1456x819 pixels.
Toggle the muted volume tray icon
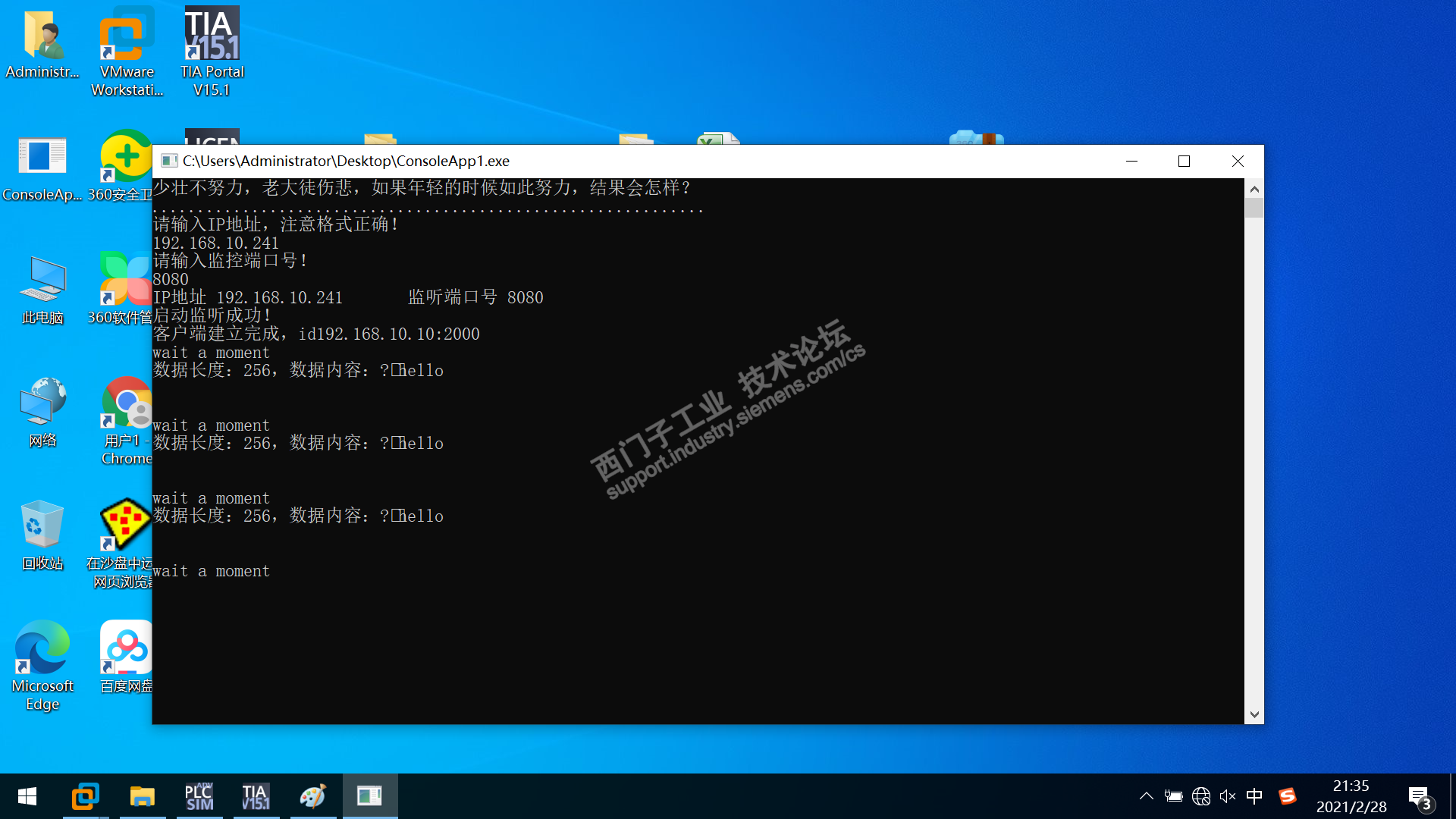1228,796
